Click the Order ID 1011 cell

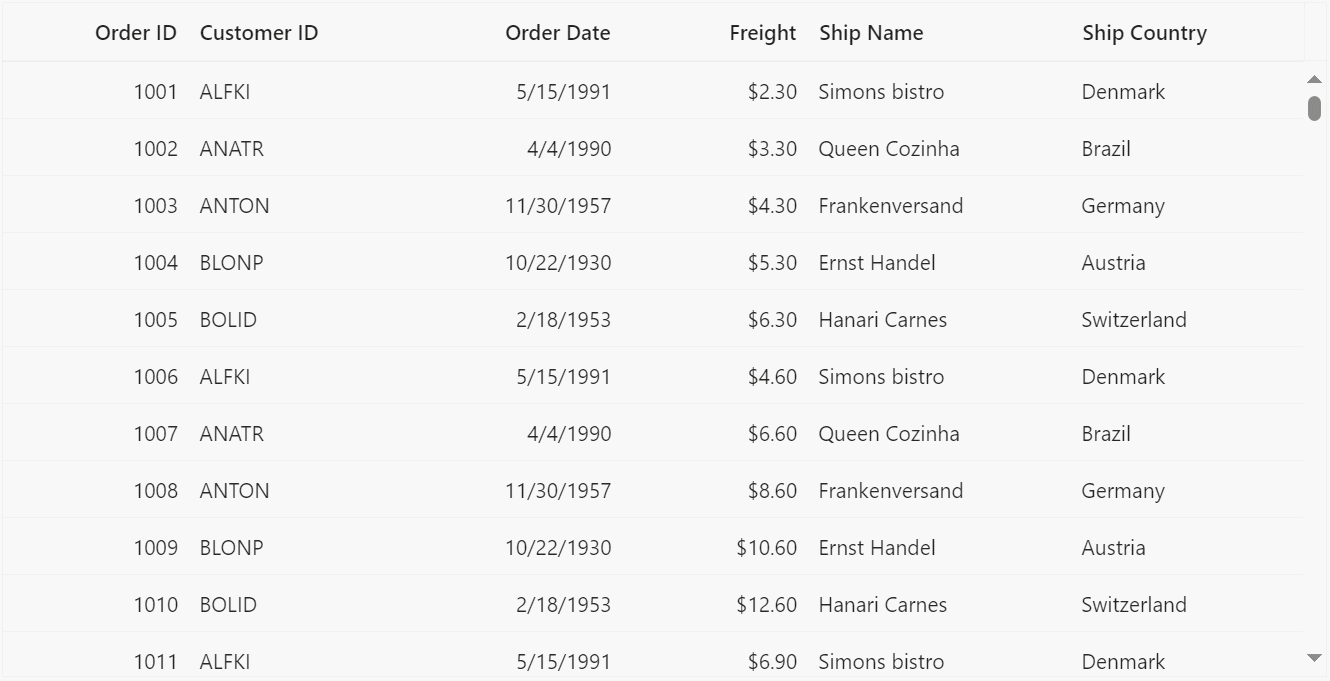155,661
